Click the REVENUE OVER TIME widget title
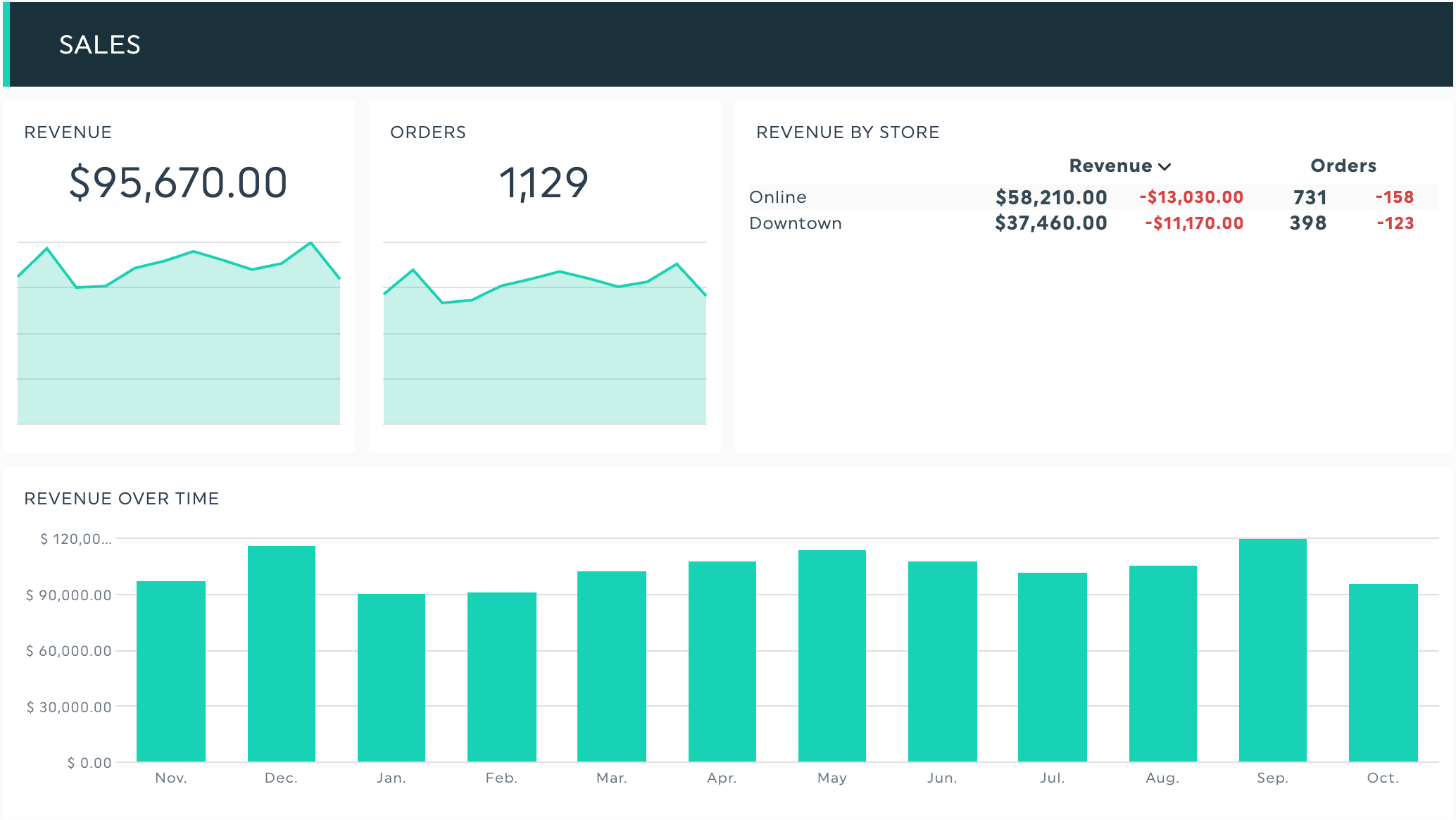1456x820 pixels. (x=122, y=498)
